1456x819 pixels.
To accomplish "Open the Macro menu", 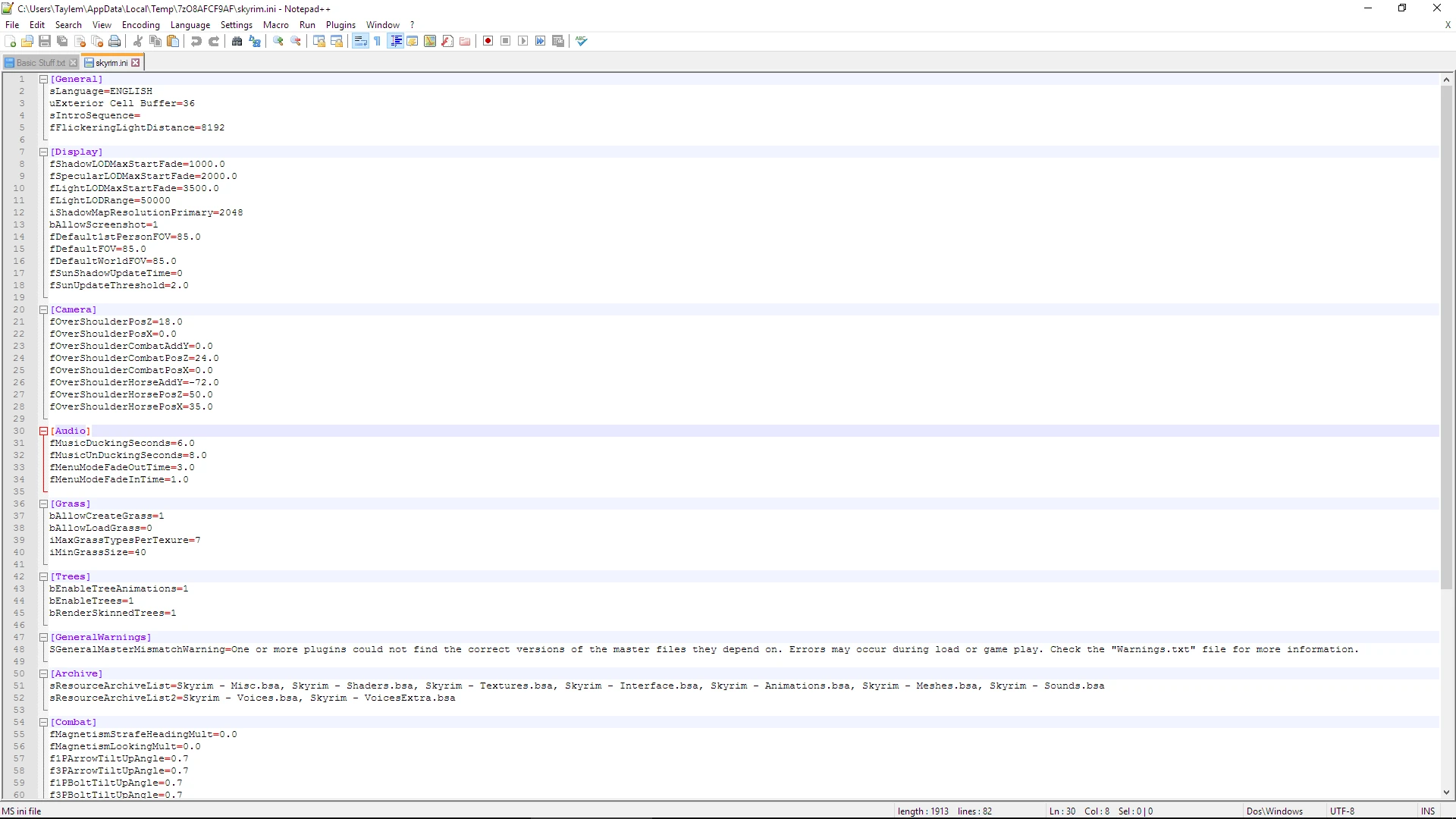I will (x=275, y=24).
